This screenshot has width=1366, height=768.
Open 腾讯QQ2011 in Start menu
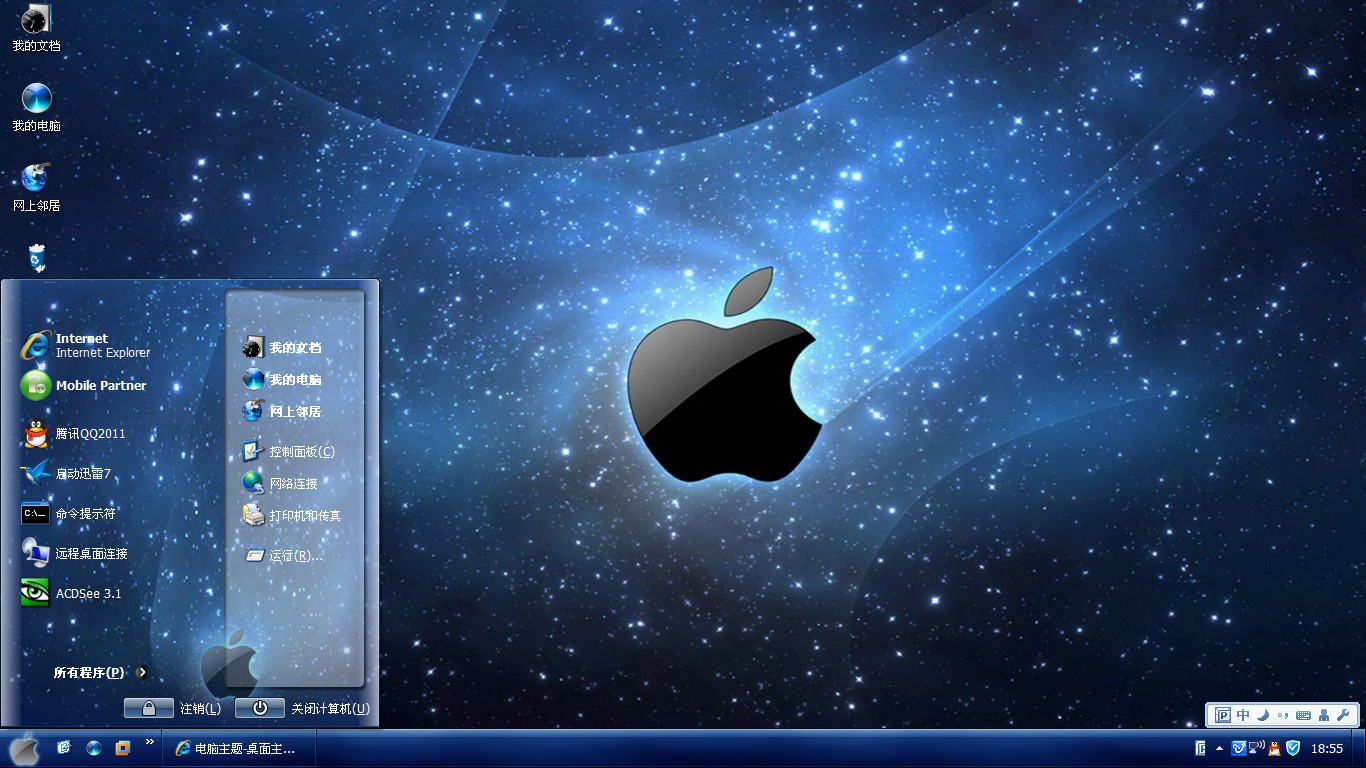coord(74,433)
